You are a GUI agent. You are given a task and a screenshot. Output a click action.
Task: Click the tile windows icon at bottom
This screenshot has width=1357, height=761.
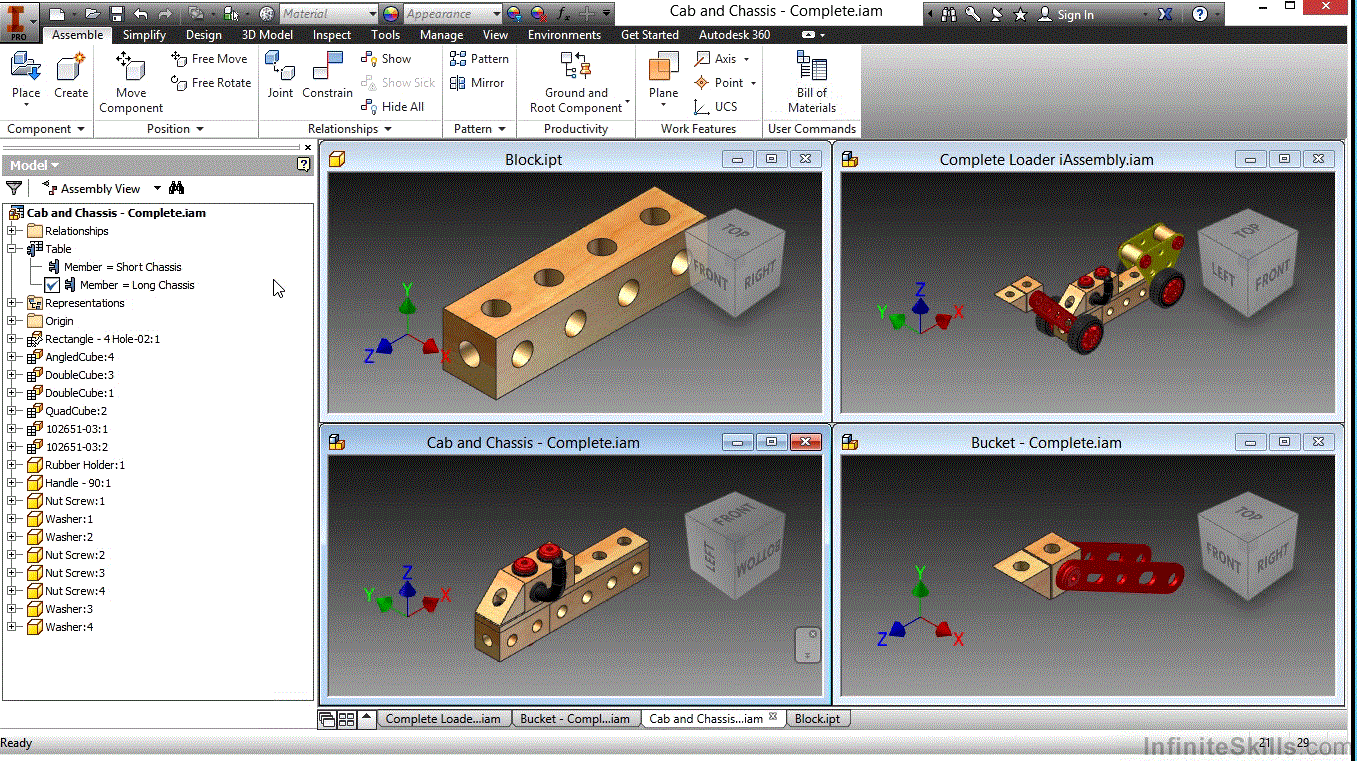point(346,719)
